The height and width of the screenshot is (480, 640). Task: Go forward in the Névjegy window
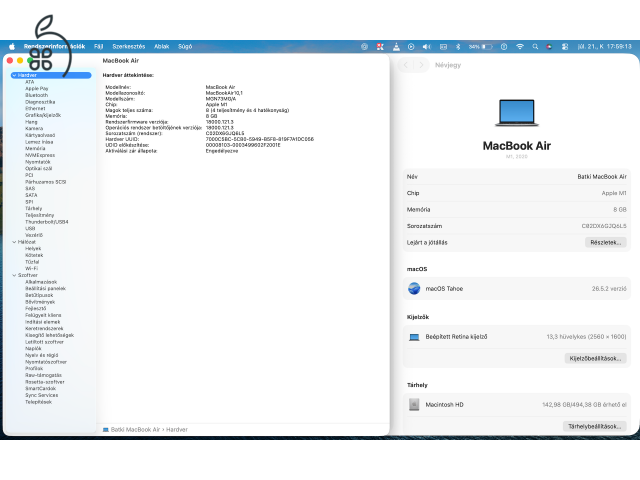[421, 65]
